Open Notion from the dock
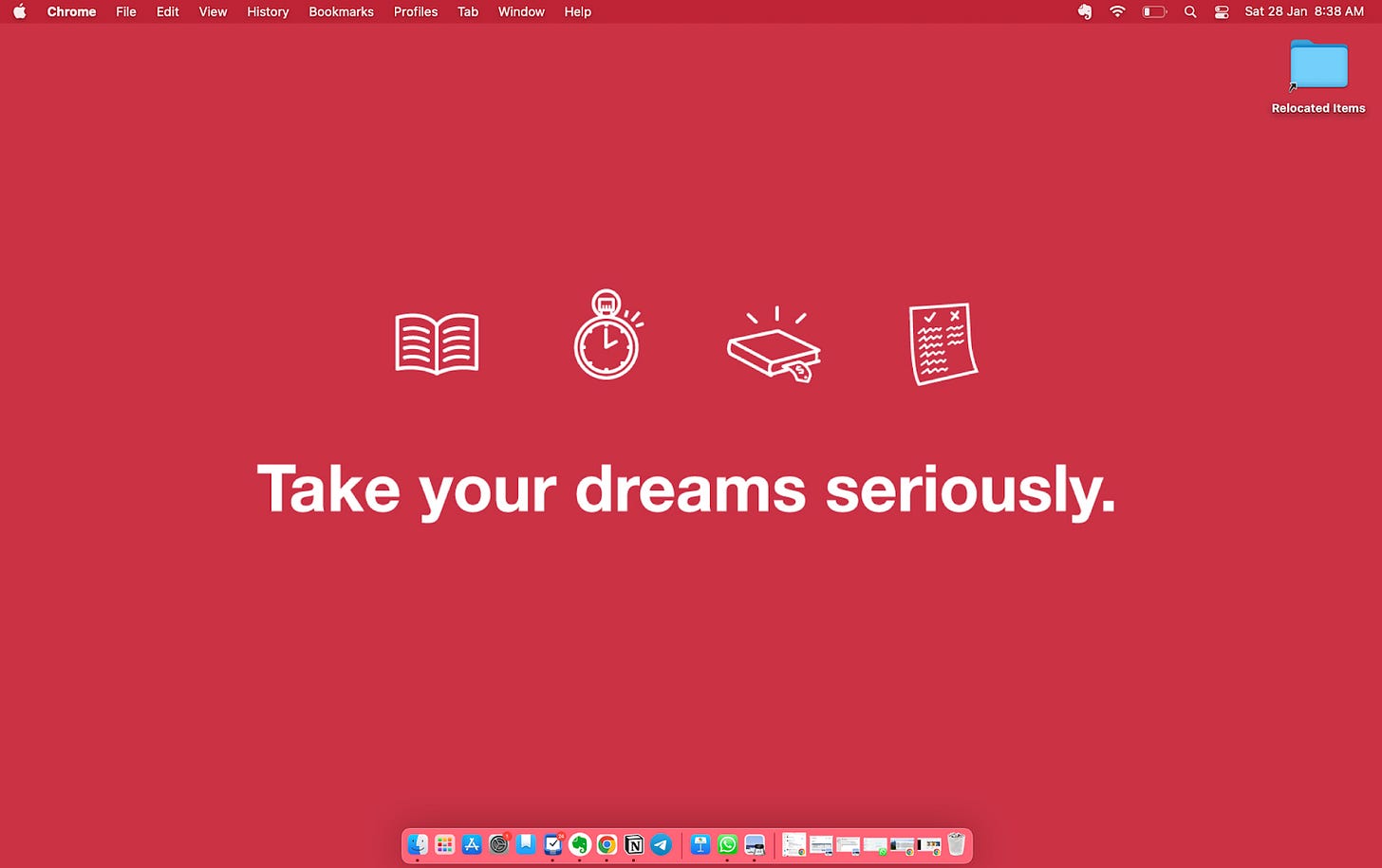This screenshot has height=868, width=1382. (634, 844)
